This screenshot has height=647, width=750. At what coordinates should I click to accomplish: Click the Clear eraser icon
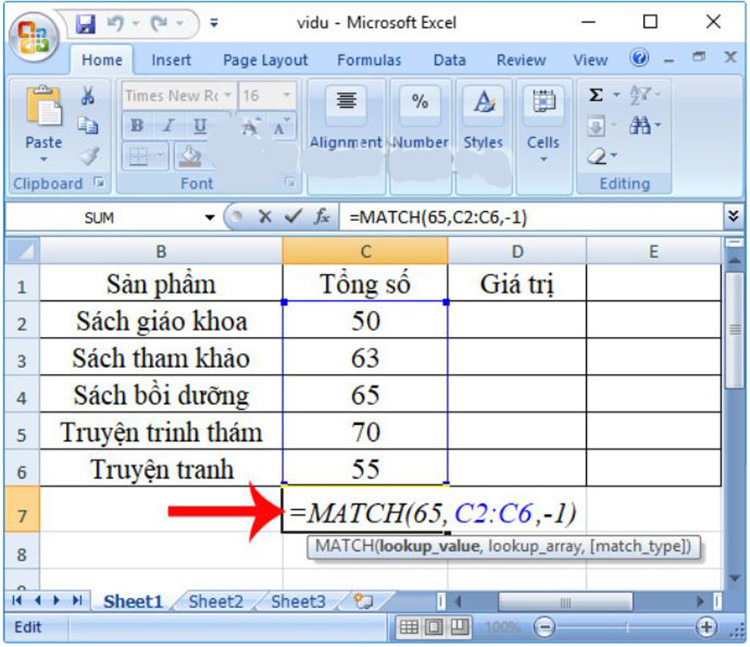[x=597, y=156]
